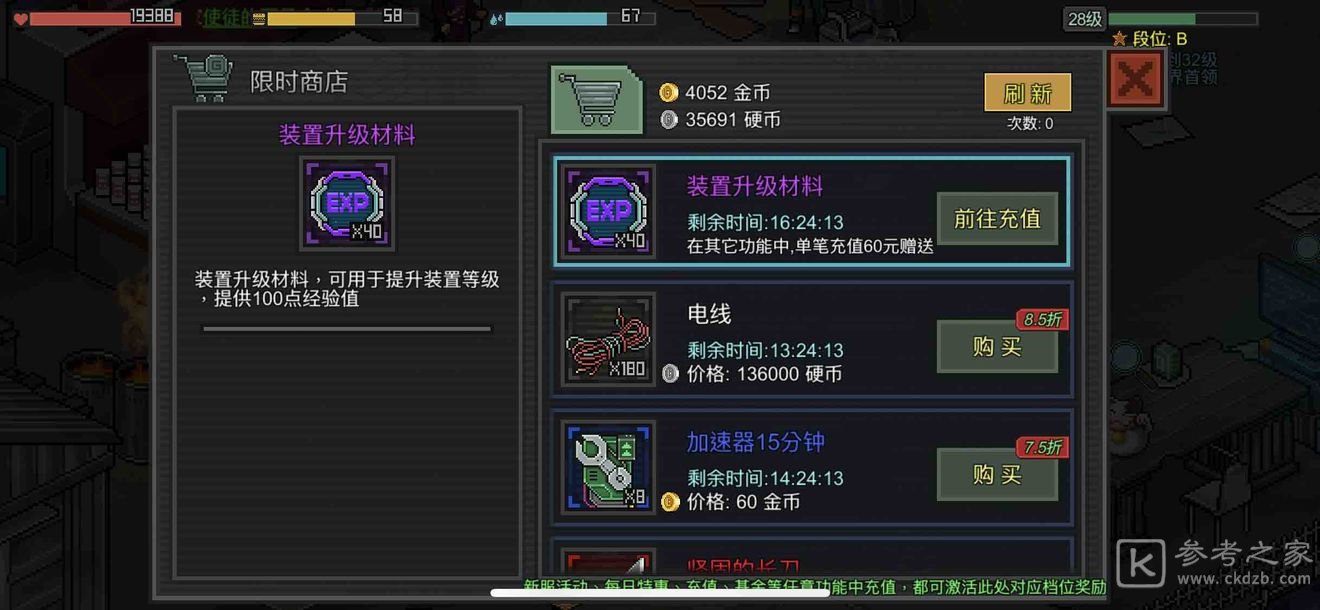Tap the large EXP icon in details panel
The height and width of the screenshot is (610, 1320).
(347, 203)
